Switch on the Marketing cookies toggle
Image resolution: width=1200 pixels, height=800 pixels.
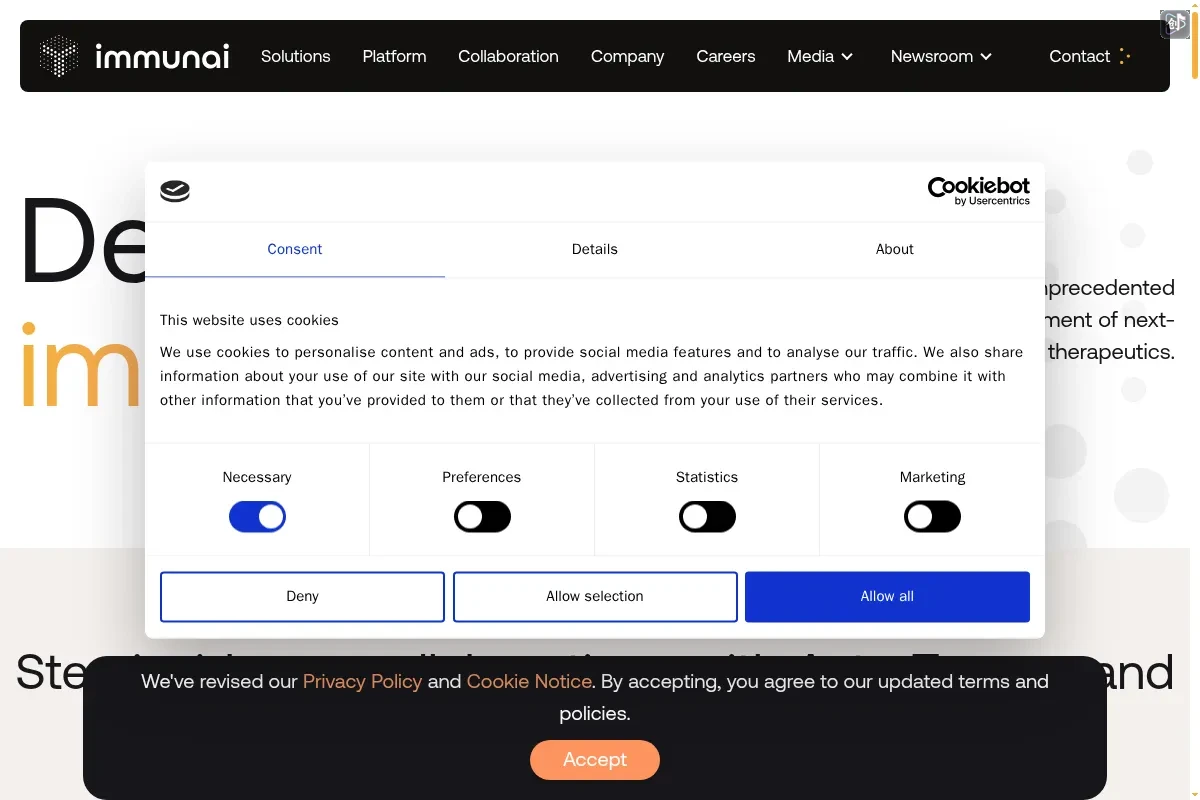tap(932, 517)
